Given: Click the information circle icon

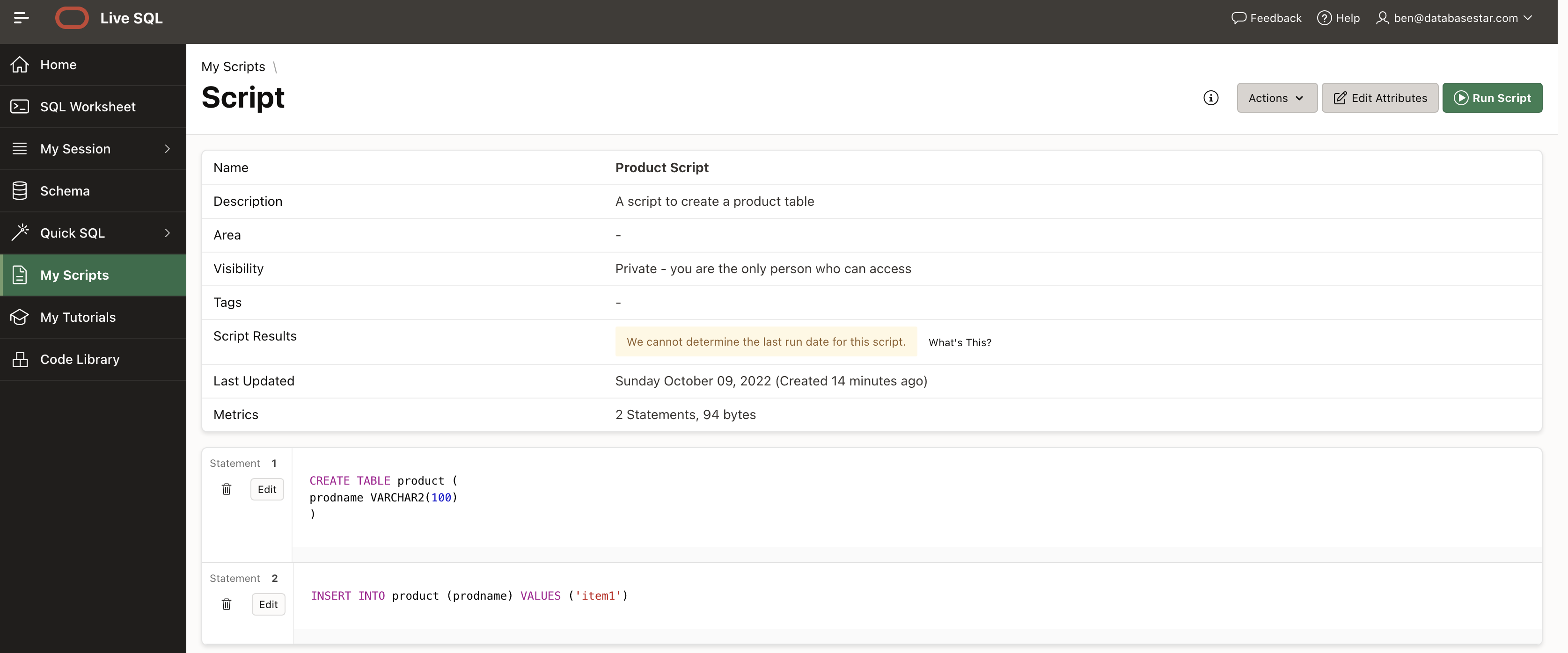Looking at the screenshot, I should click(x=1211, y=98).
